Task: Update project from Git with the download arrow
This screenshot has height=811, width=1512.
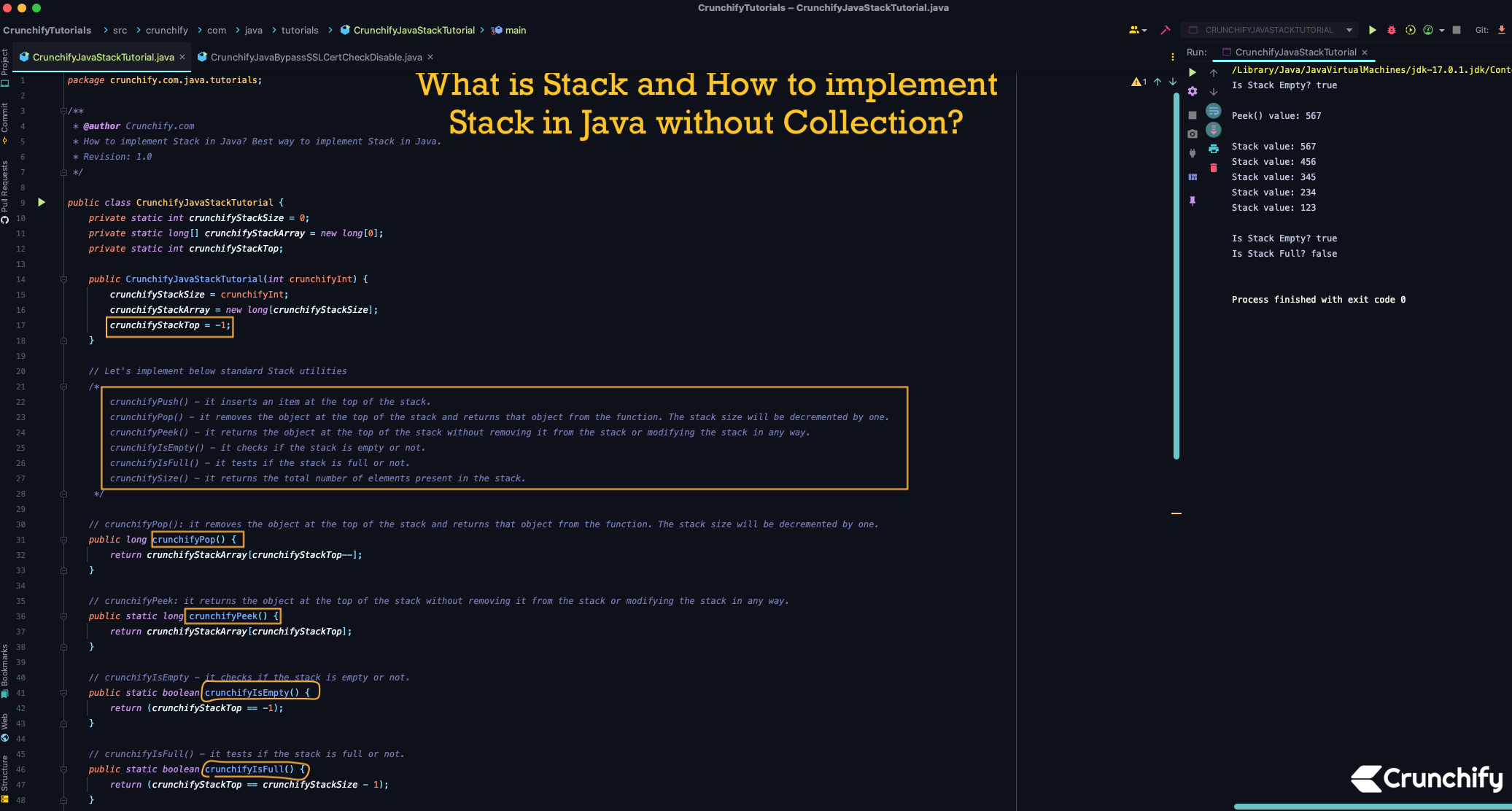Action: [x=1502, y=30]
